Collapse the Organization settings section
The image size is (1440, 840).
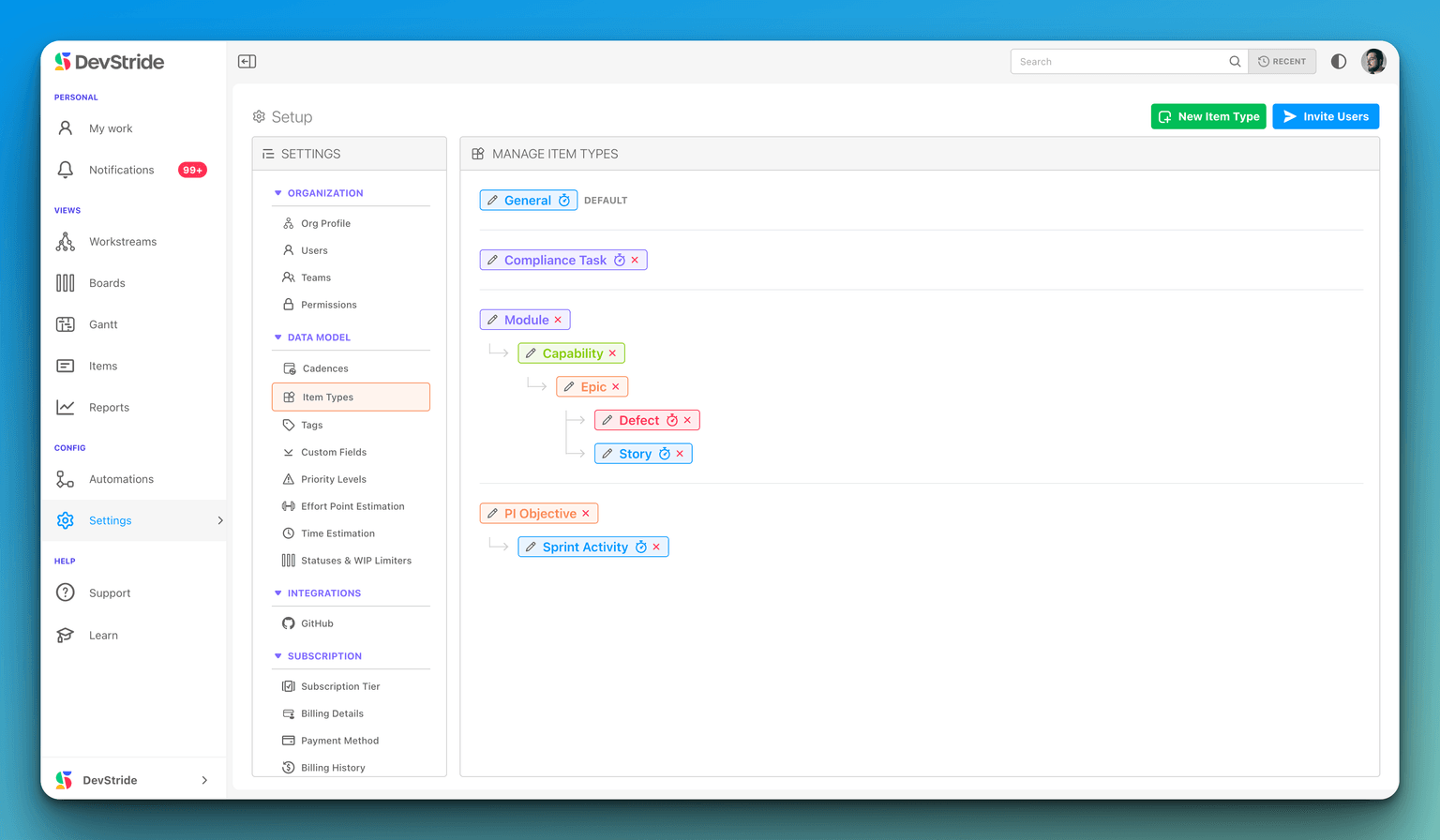point(277,193)
